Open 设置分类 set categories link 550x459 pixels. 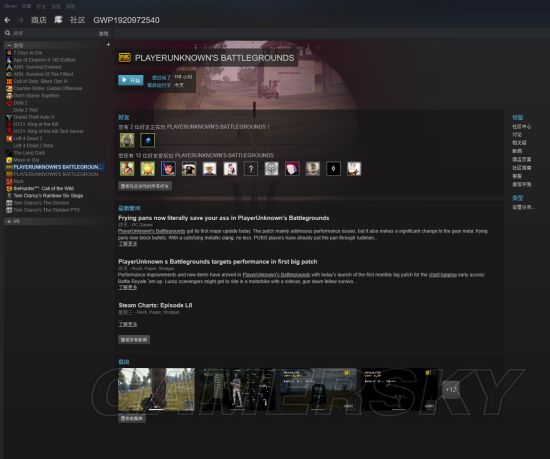[x=523, y=207]
